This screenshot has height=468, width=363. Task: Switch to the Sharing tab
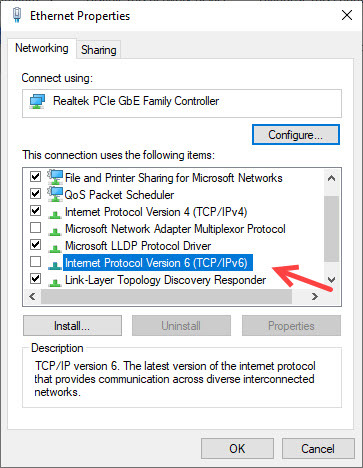pyautogui.click(x=99, y=50)
